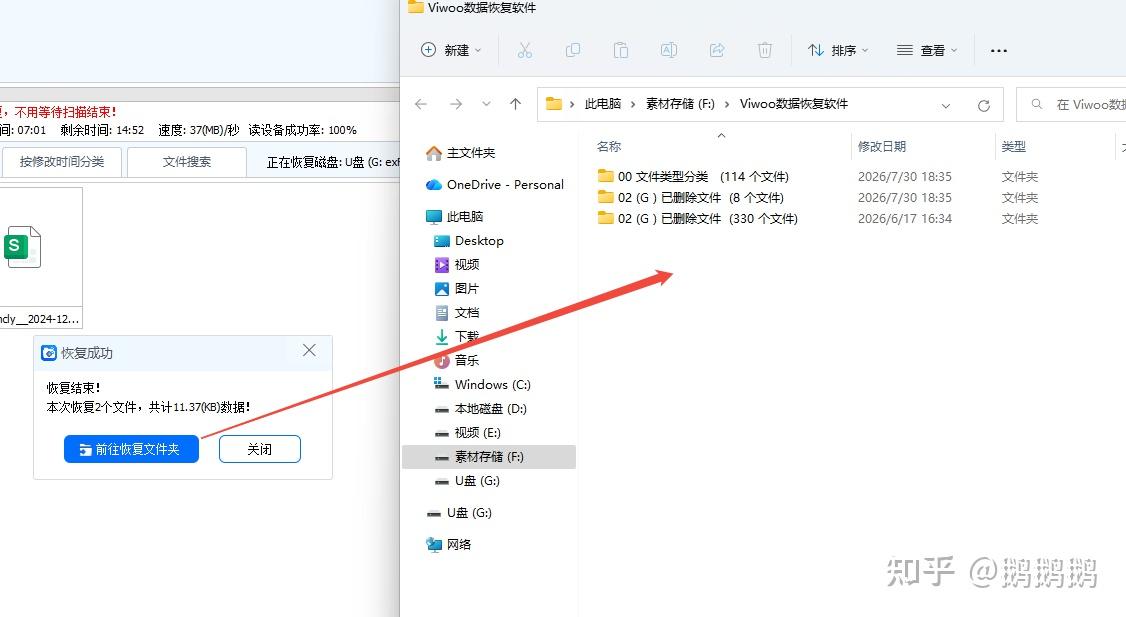Open 图片 in the navigation pane
The image size is (1126, 617).
pyautogui.click(x=467, y=289)
